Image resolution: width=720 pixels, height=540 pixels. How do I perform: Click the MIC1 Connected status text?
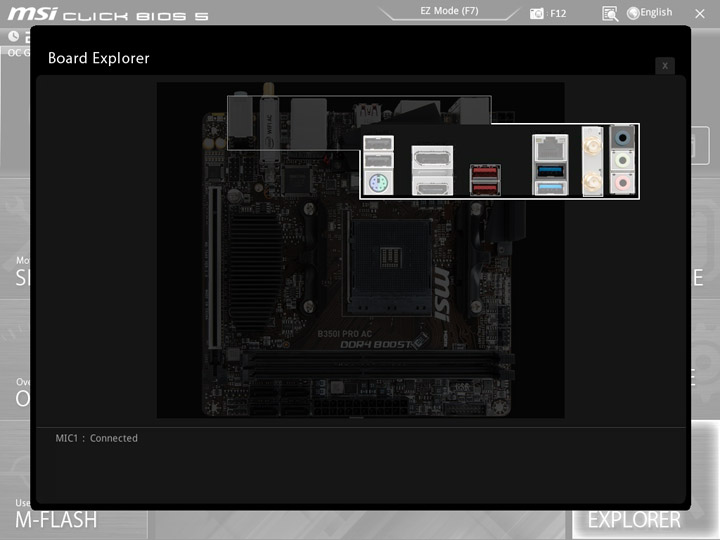tap(96, 438)
